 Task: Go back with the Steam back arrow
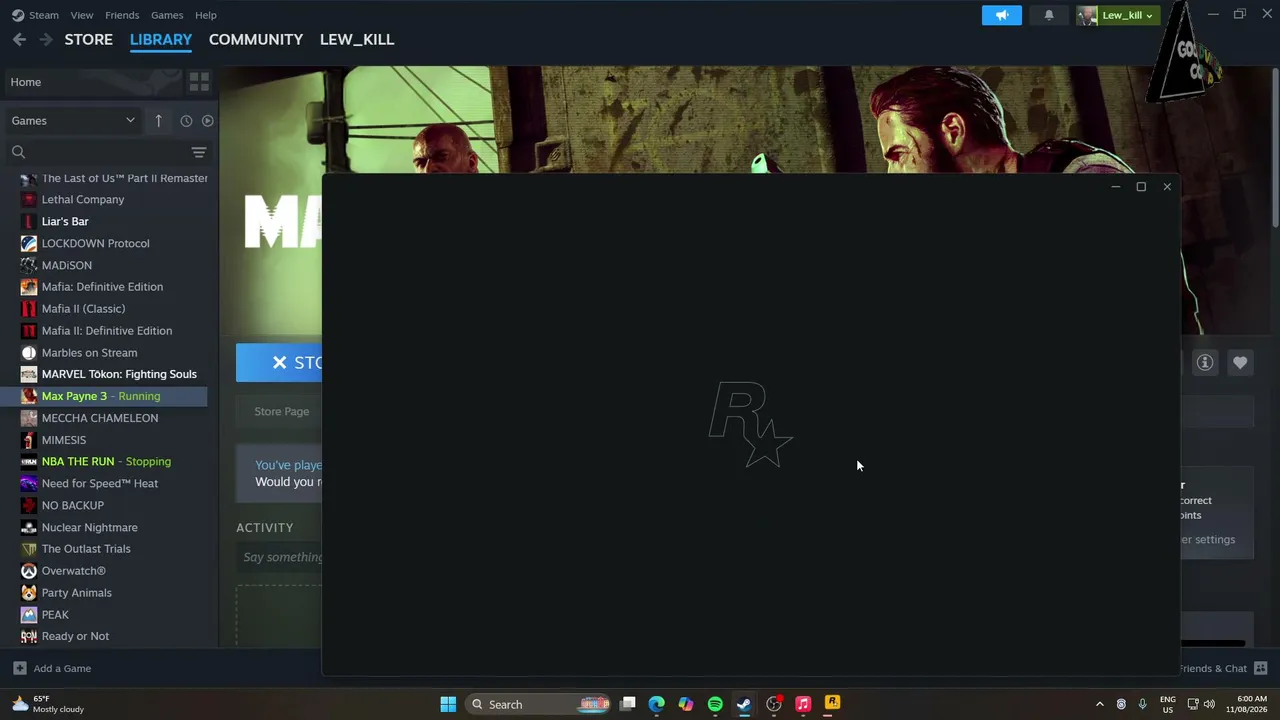tap(19, 39)
